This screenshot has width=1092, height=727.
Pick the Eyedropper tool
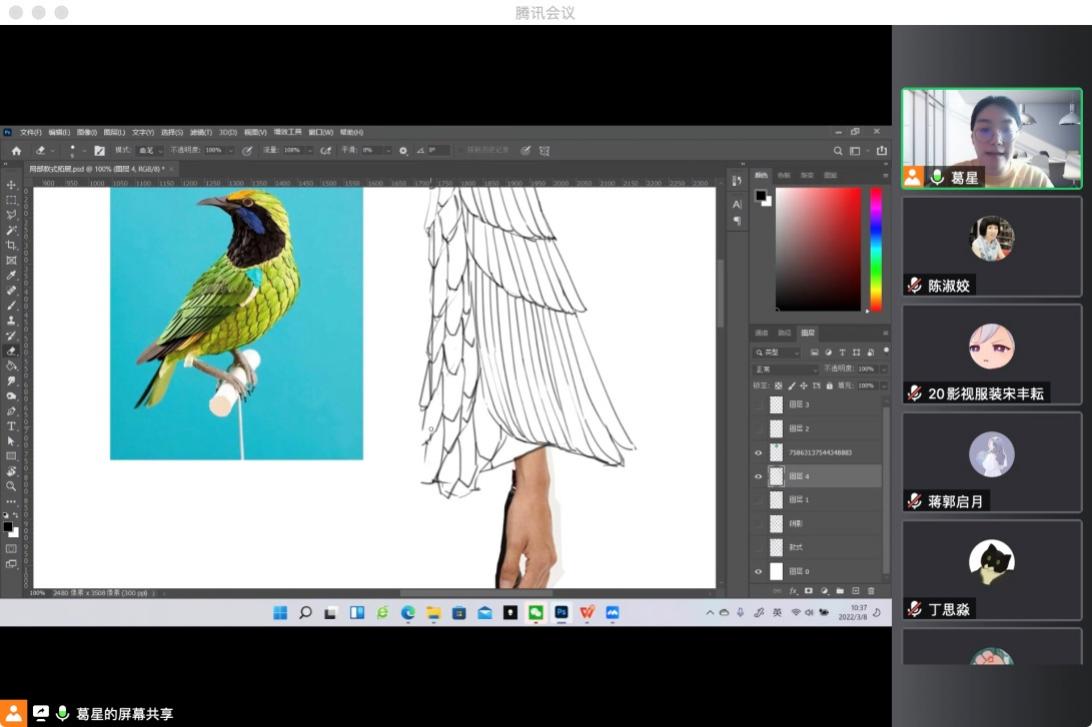(11, 275)
